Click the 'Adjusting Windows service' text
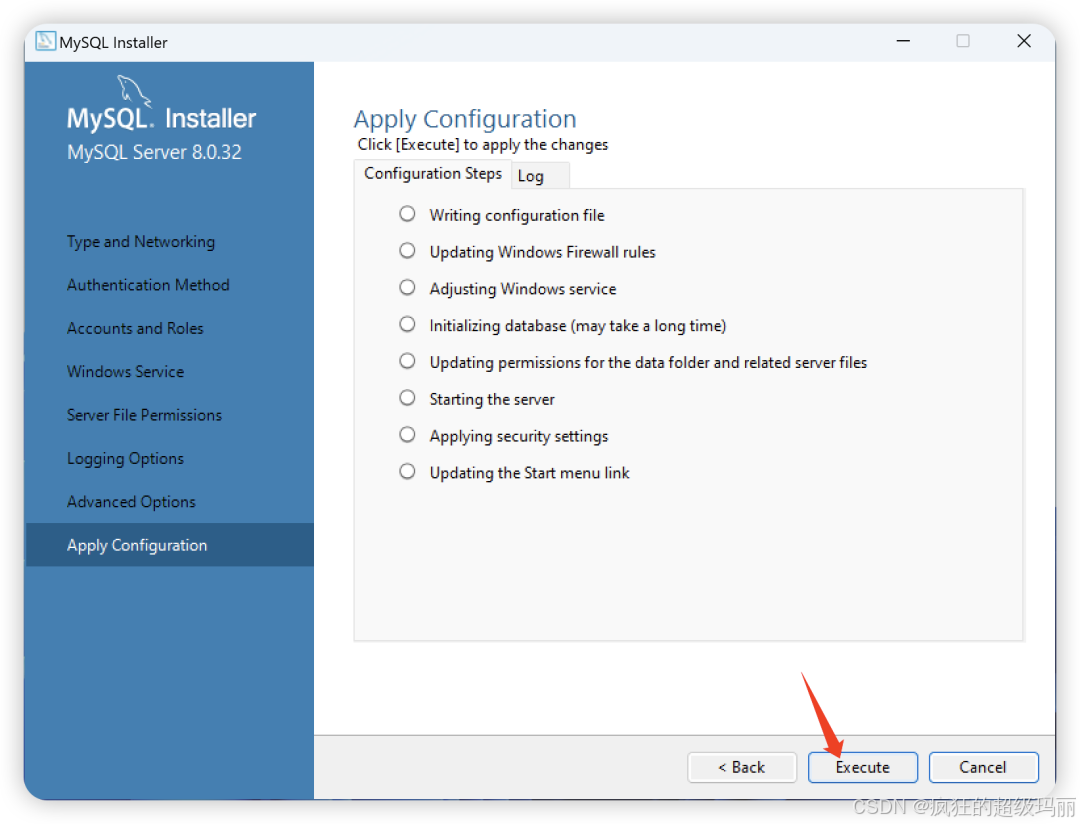 coord(523,289)
